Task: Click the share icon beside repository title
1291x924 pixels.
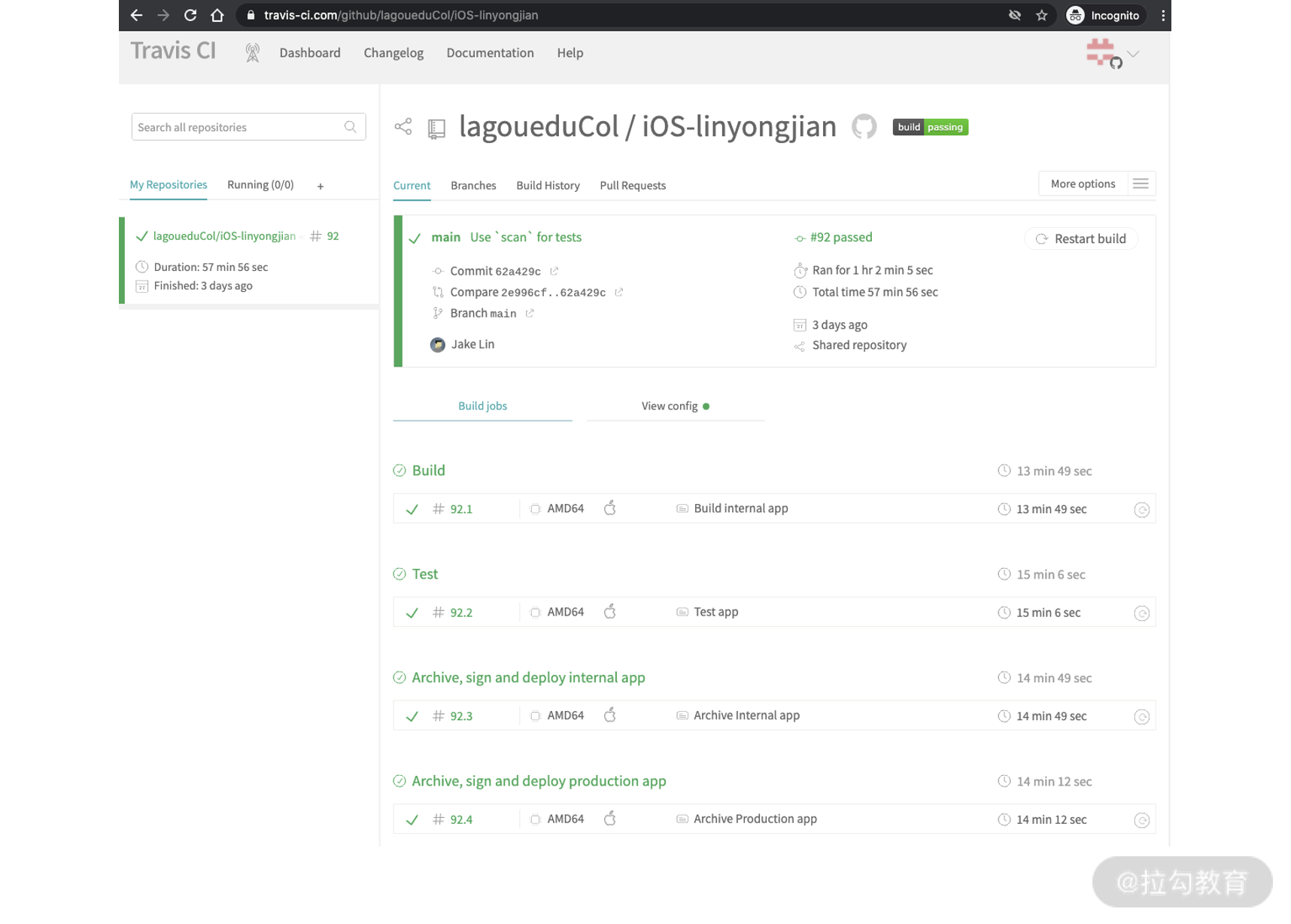Action: pyautogui.click(x=403, y=126)
